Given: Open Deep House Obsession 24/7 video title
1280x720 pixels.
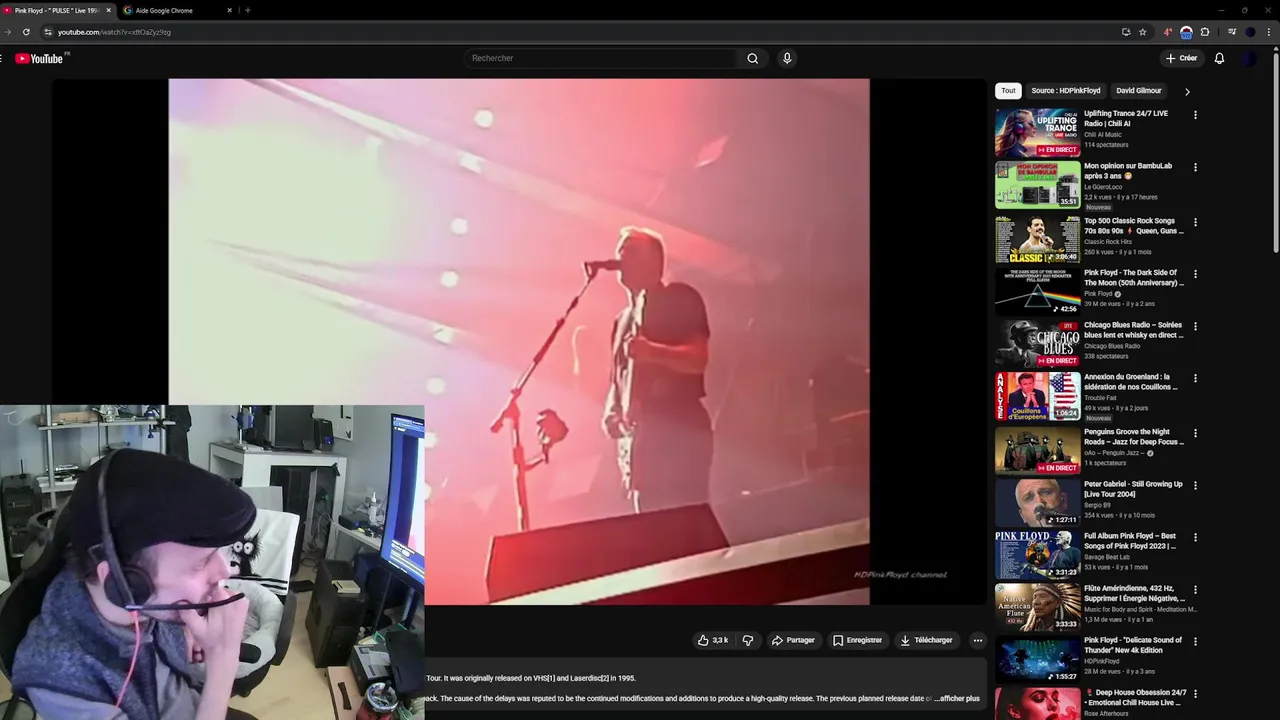Looking at the screenshot, I should tap(1136, 697).
